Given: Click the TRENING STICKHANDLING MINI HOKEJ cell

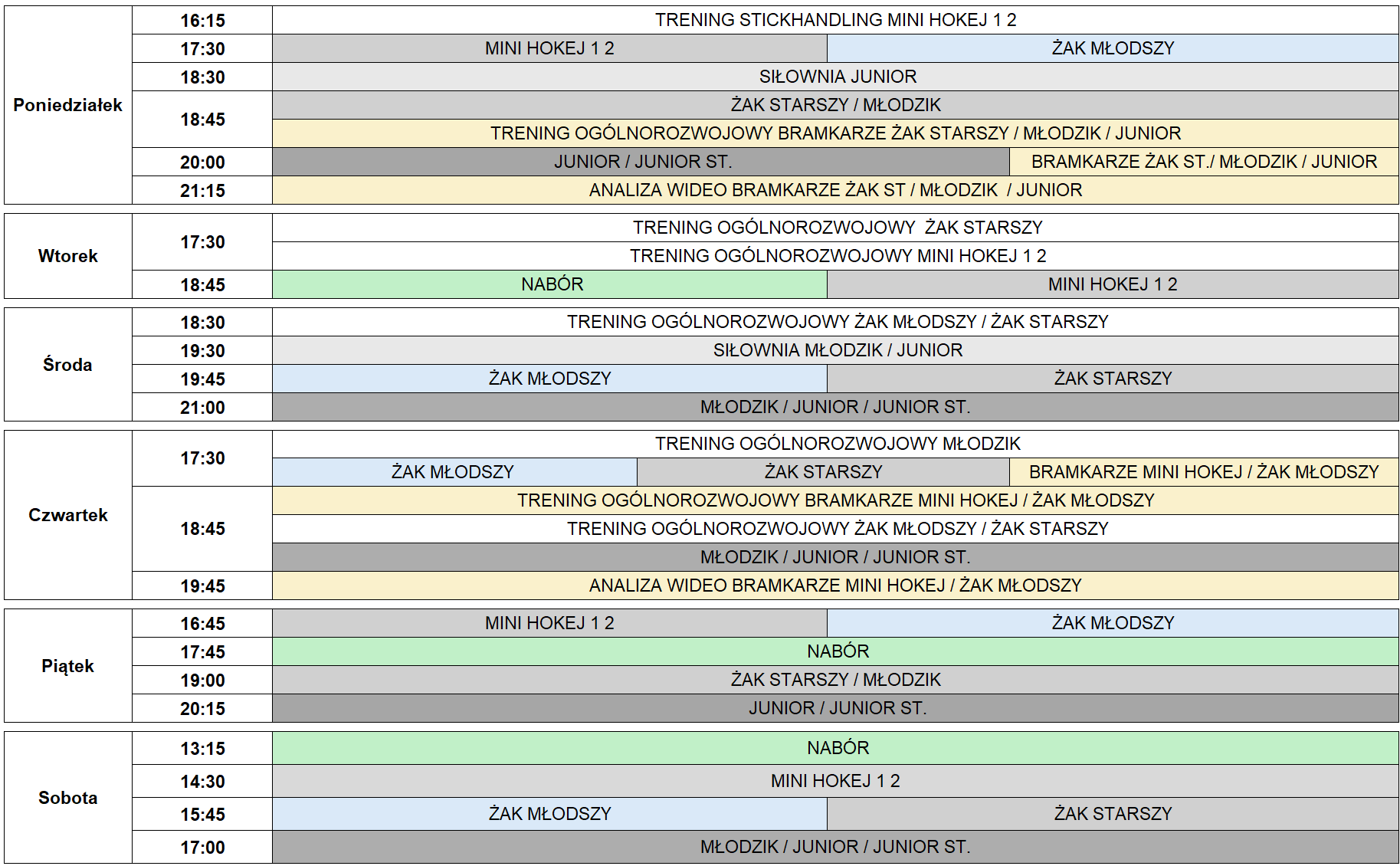Looking at the screenshot, I should [x=835, y=20].
